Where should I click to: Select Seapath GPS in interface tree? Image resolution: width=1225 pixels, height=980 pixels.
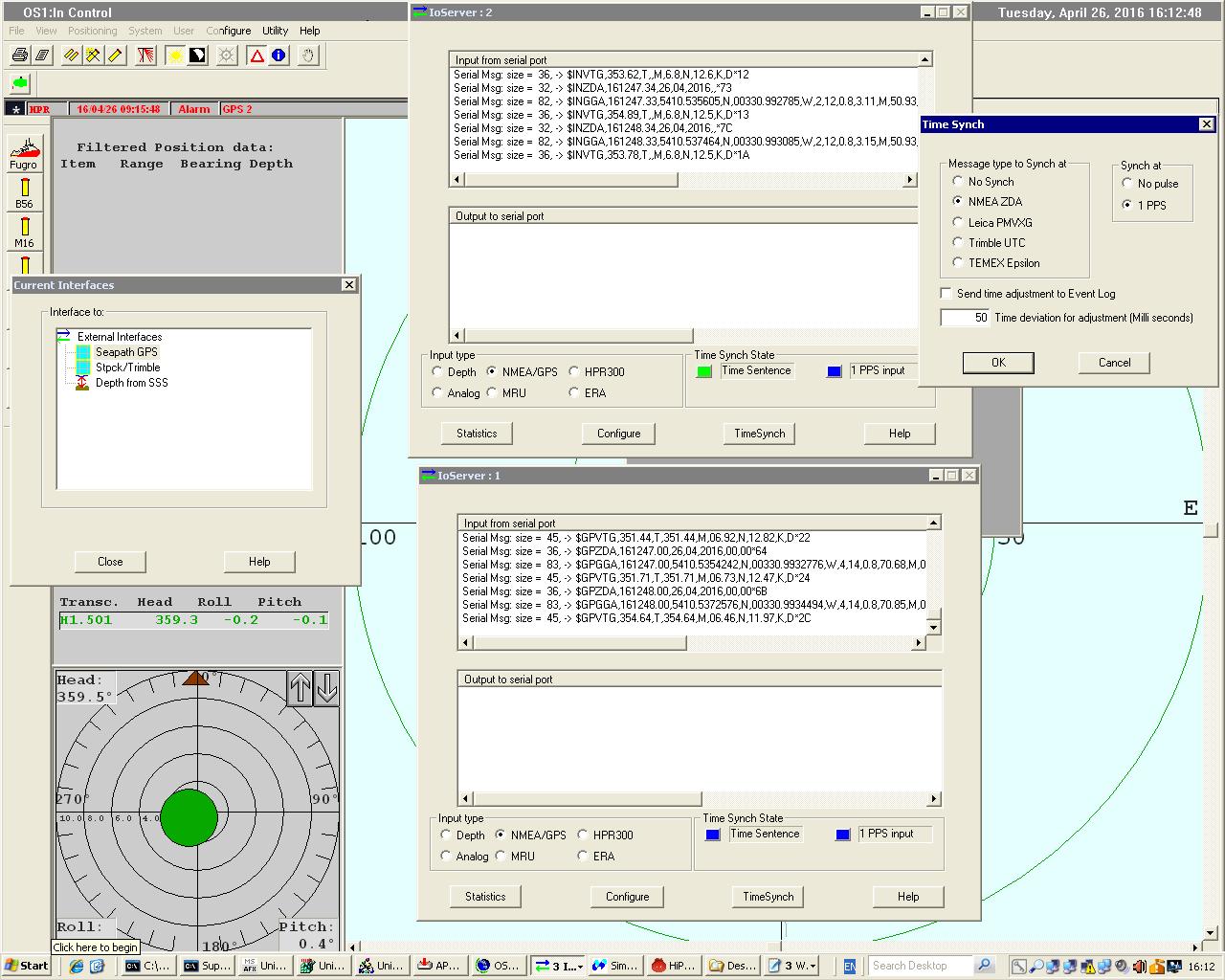[x=125, y=352]
